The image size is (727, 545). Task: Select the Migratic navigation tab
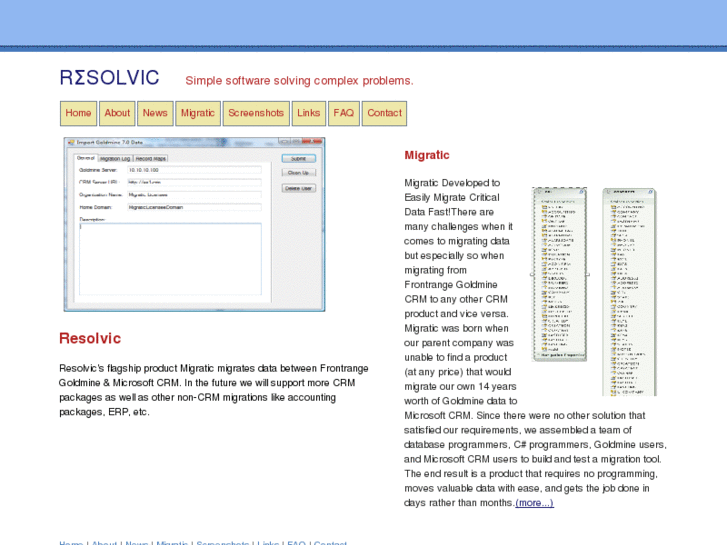pyautogui.click(x=198, y=113)
